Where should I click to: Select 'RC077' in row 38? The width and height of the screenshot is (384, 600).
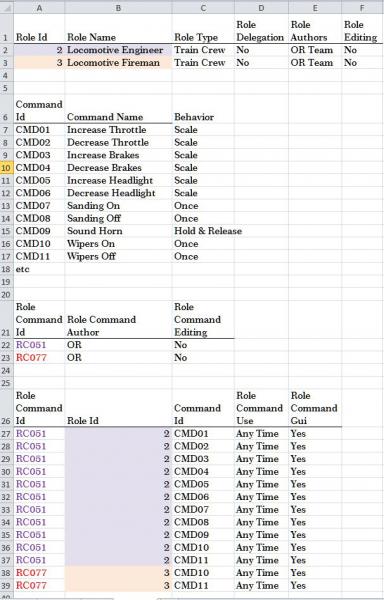pyautogui.click(x=39, y=573)
